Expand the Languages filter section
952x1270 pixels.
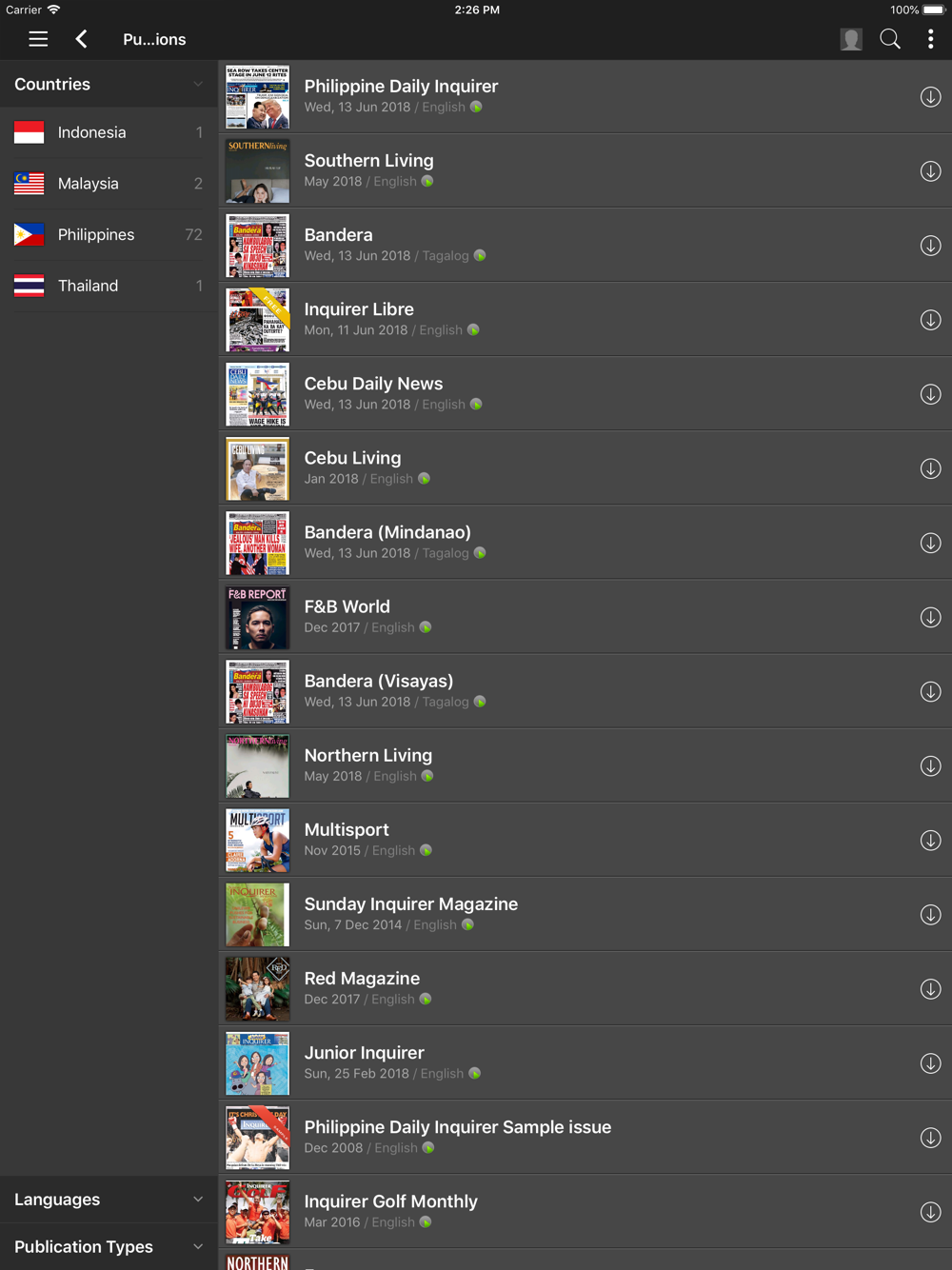(x=109, y=1200)
